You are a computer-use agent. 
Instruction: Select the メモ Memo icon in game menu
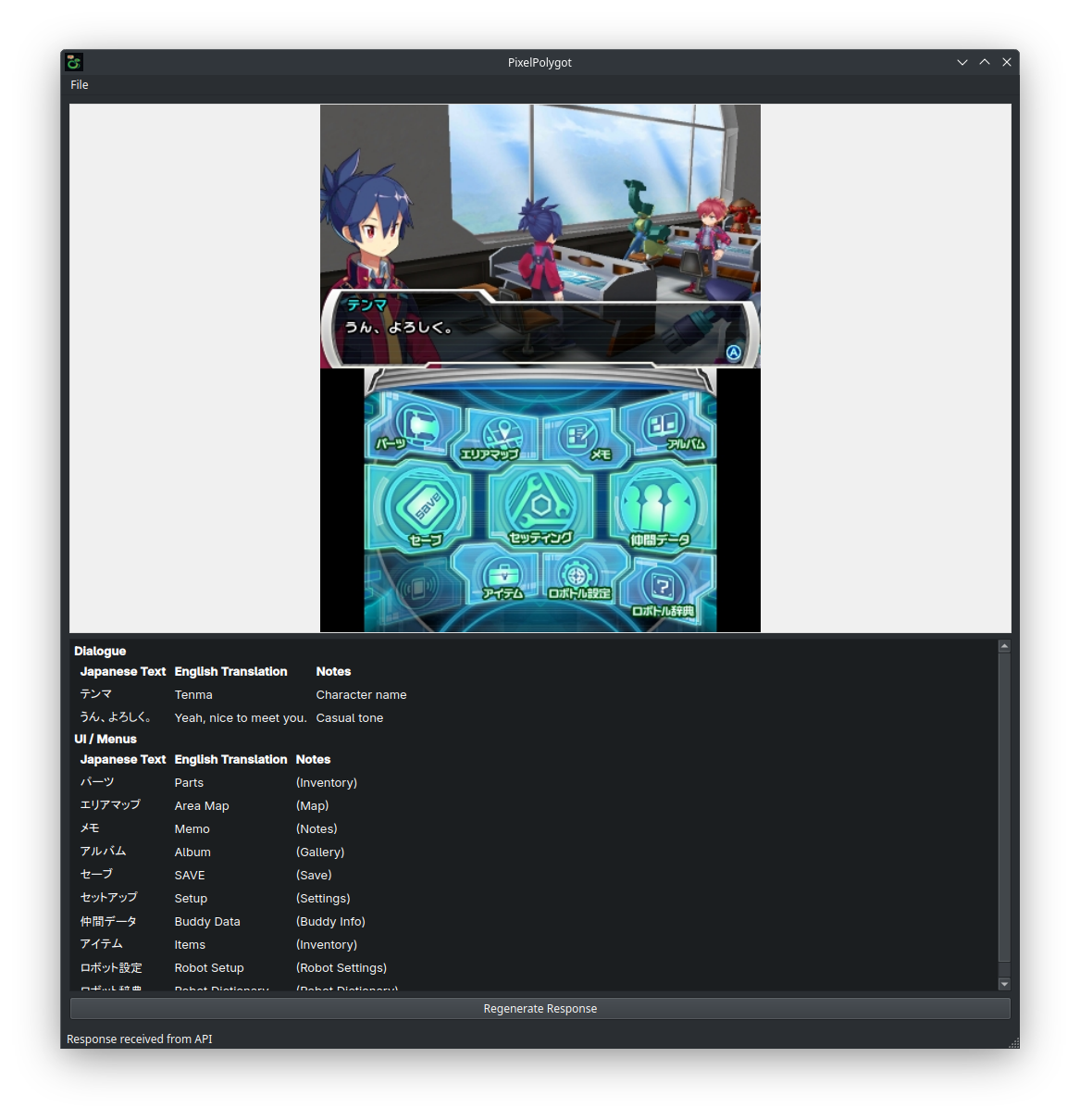pyautogui.click(x=581, y=437)
